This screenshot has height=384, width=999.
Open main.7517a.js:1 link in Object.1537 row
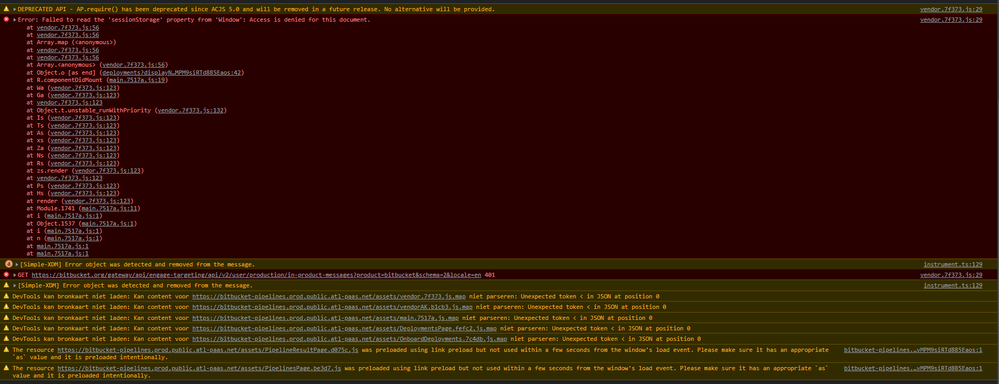[x=108, y=224]
